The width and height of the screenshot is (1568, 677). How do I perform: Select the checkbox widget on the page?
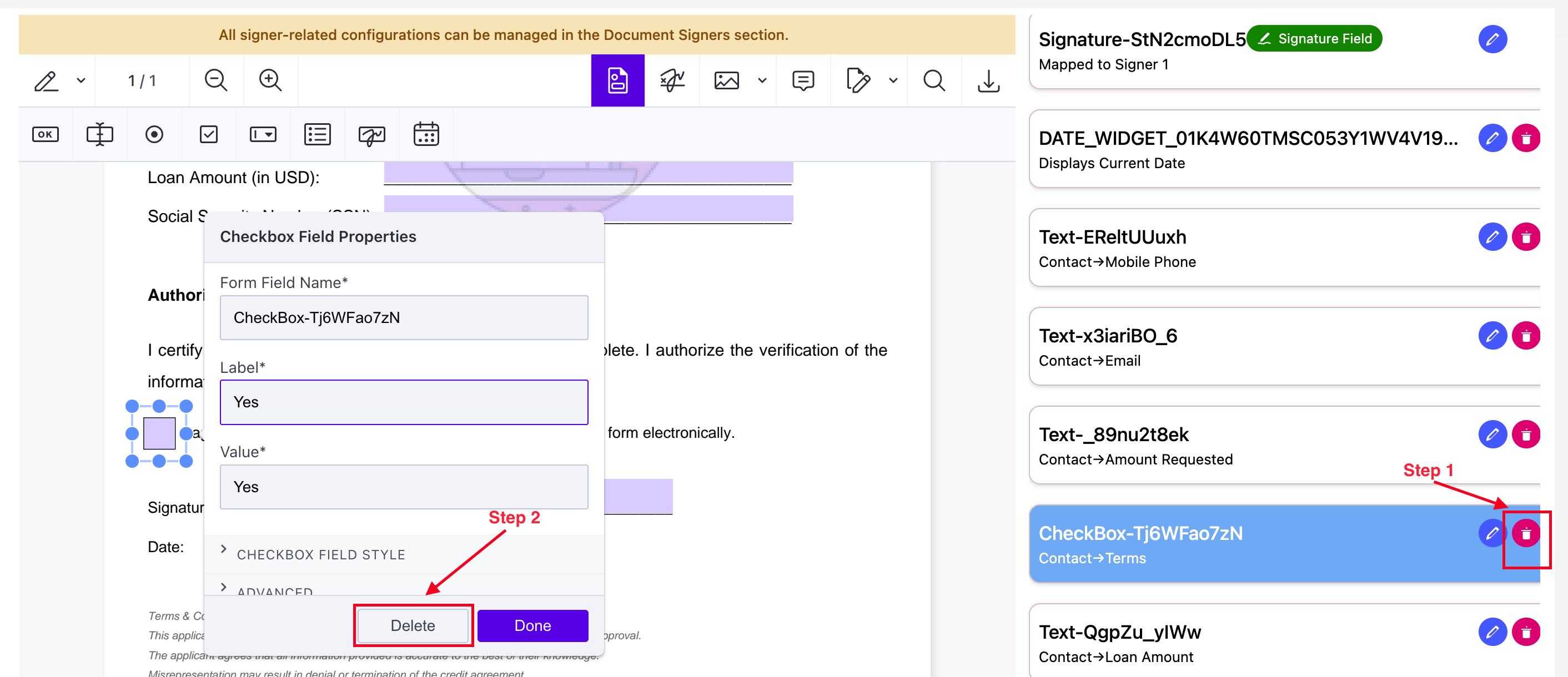[x=159, y=434]
